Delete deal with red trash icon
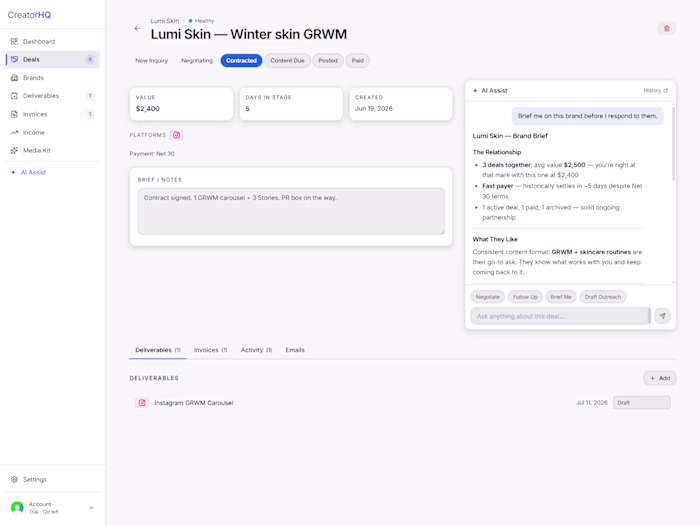This screenshot has width=700, height=525. click(x=667, y=29)
